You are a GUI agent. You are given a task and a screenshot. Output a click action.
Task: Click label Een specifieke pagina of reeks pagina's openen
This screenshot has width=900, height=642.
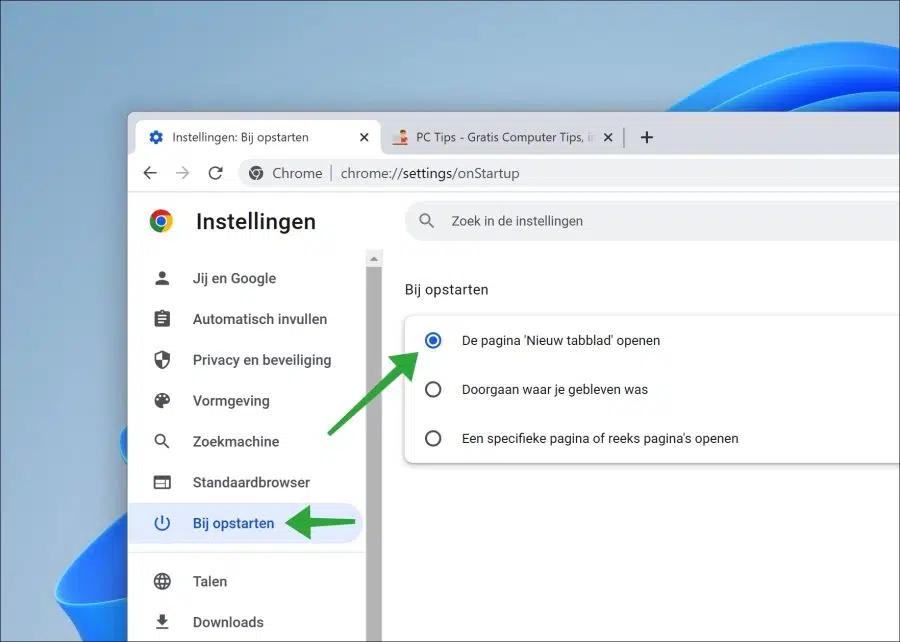pos(600,439)
